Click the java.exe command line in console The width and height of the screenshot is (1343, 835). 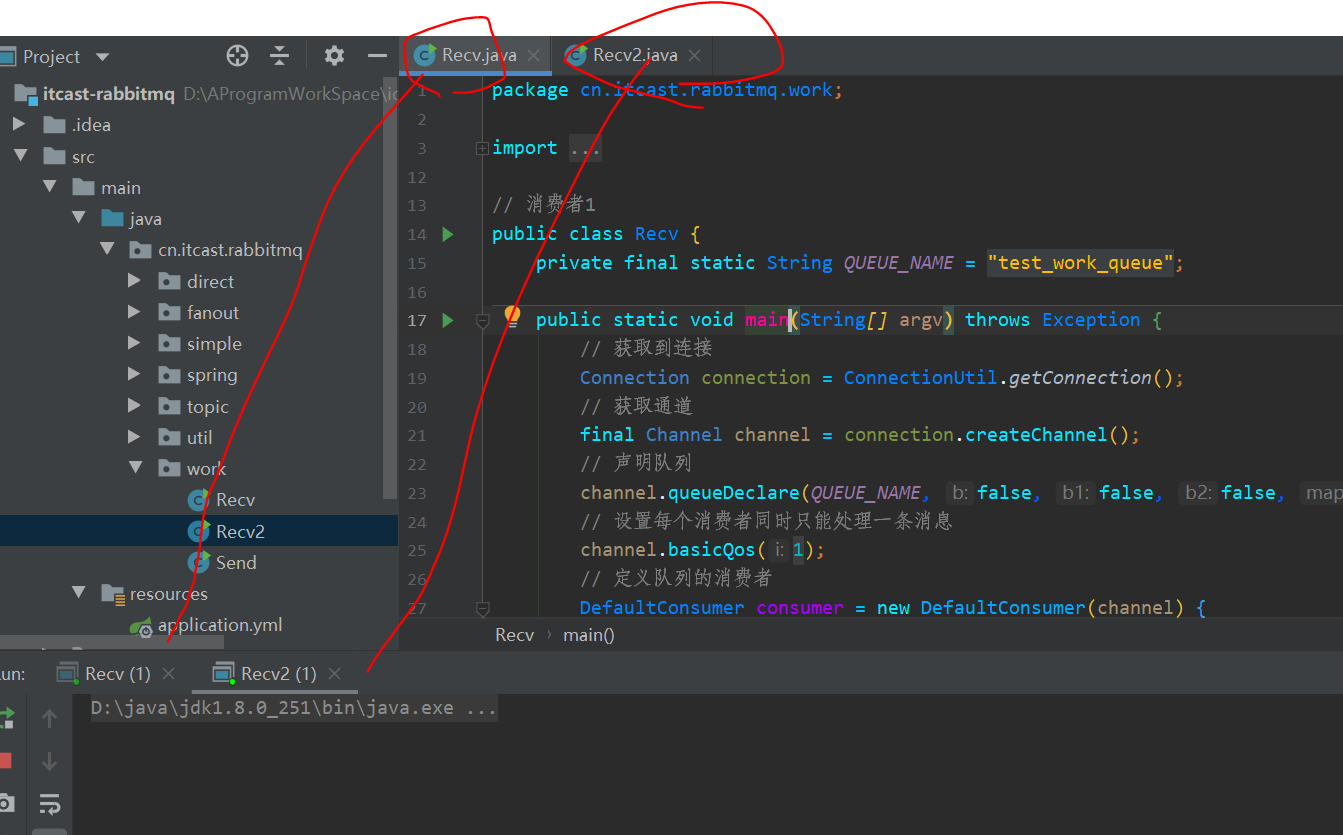click(293, 708)
